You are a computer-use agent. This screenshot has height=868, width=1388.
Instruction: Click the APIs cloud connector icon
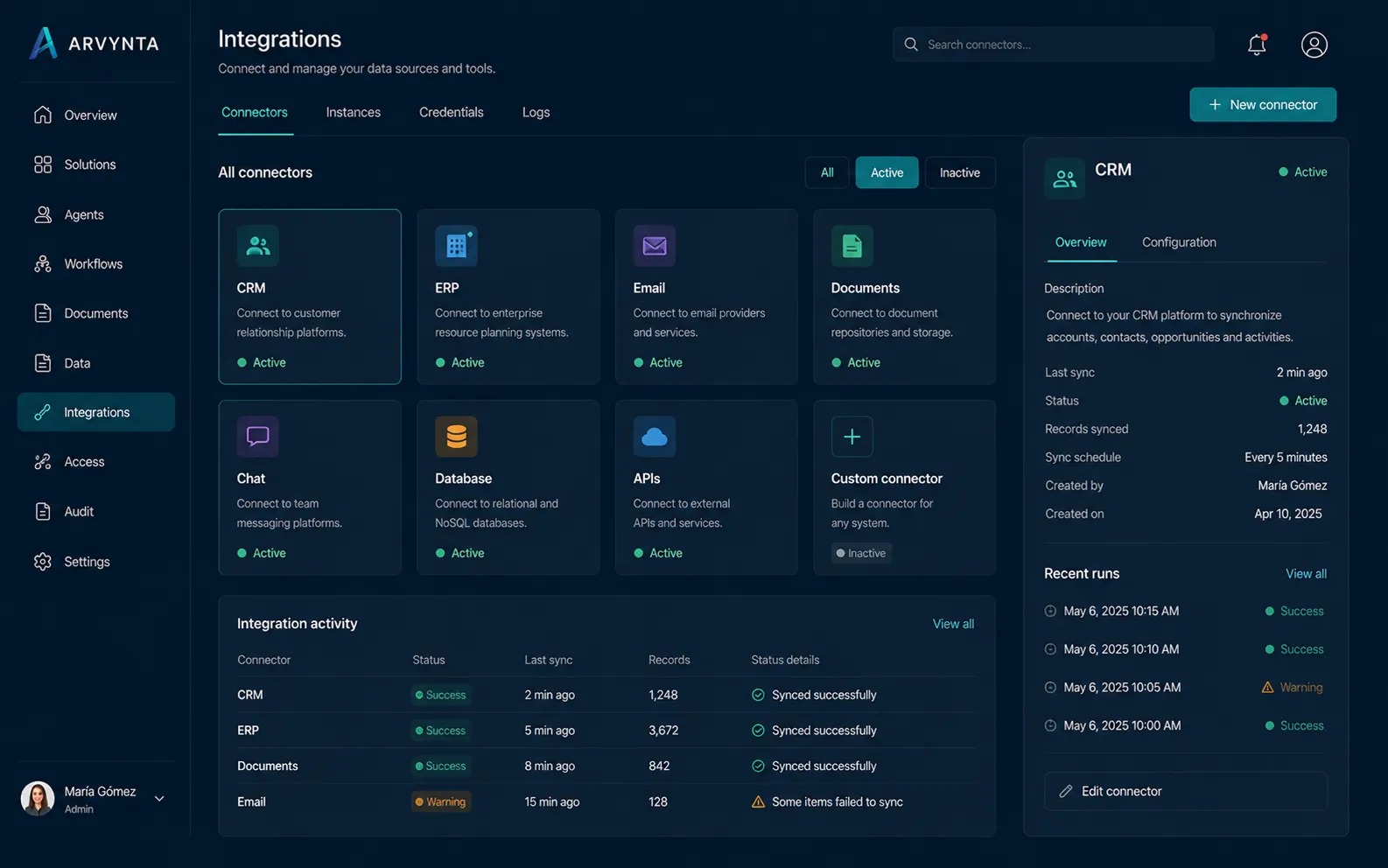pyautogui.click(x=654, y=437)
